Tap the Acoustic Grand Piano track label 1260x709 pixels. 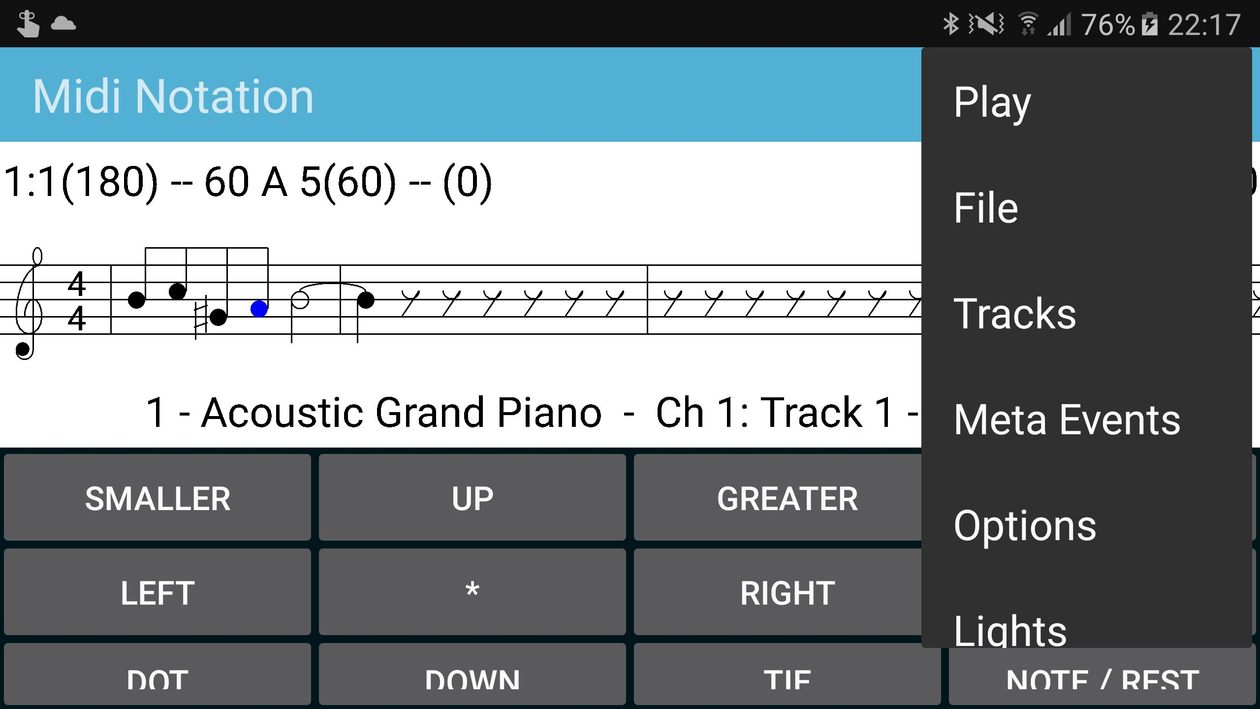(374, 413)
